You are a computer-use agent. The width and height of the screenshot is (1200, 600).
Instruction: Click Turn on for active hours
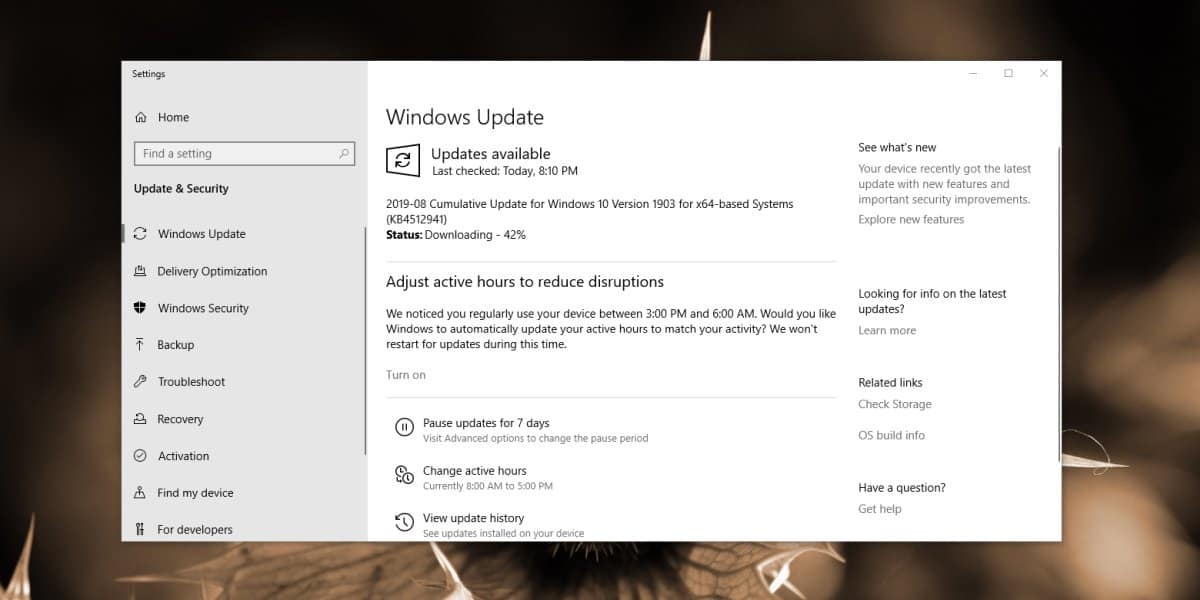pyautogui.click(x=406, y=375)
